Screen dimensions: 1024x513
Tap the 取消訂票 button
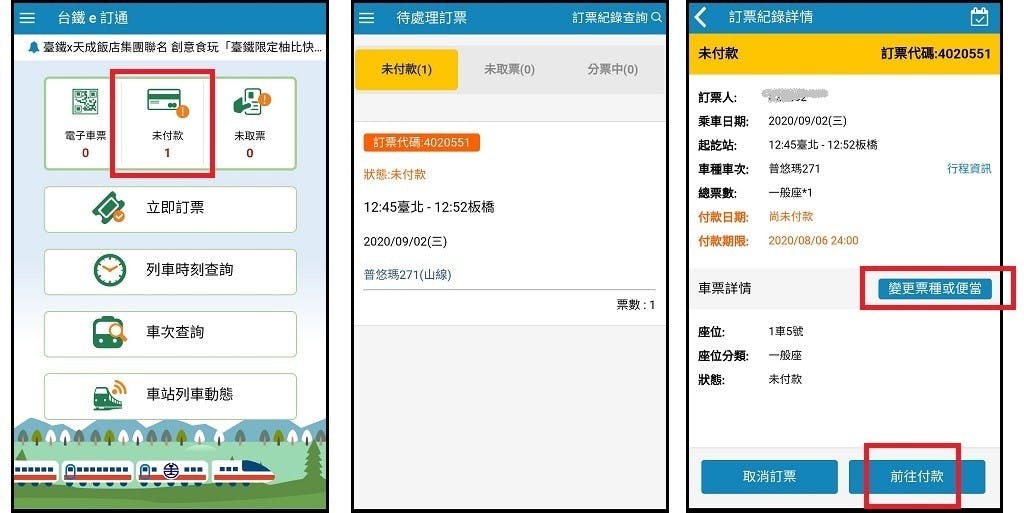(x=769, y=476)
